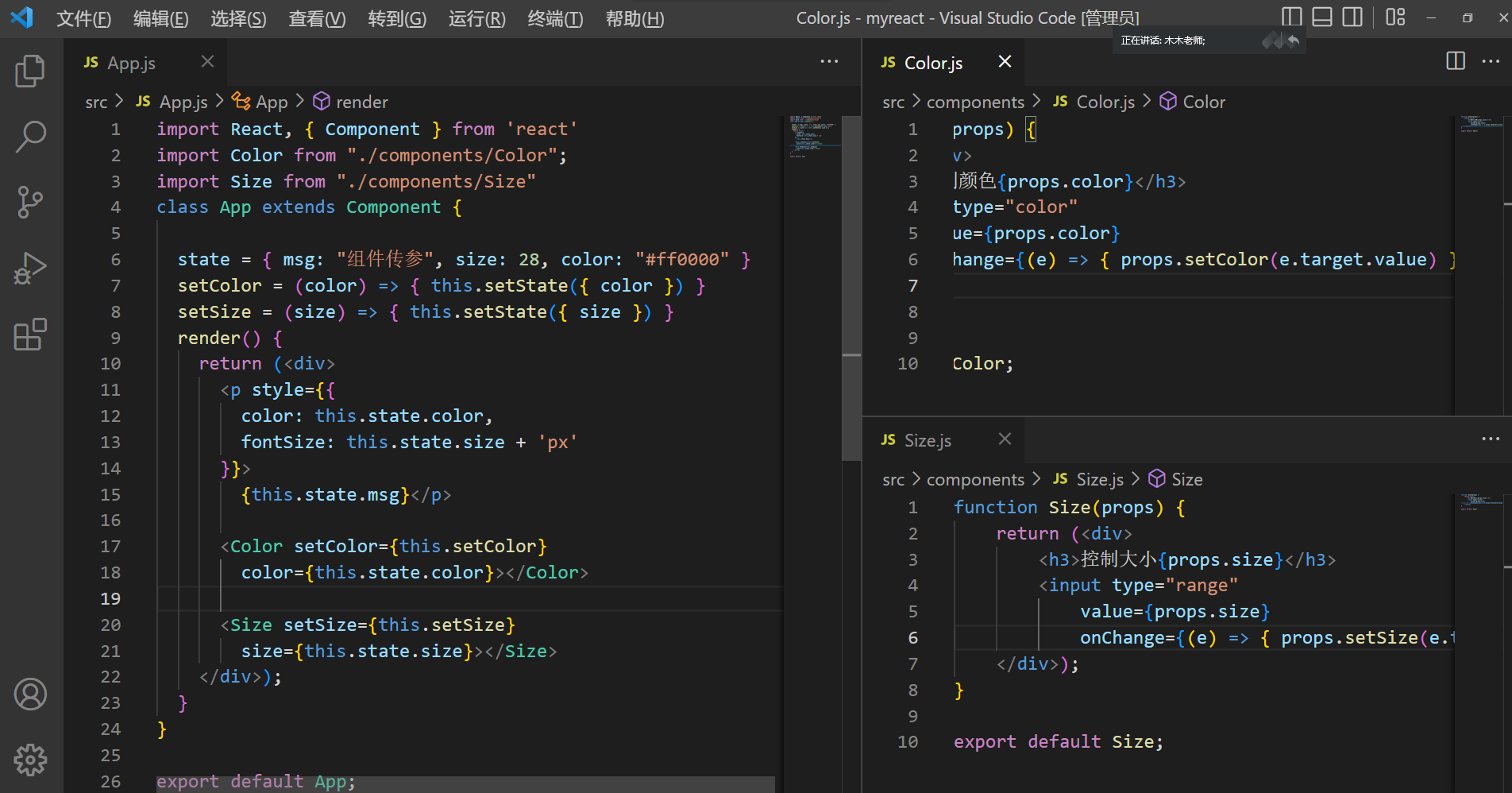
Task: Close the Color.js tab
Action: [x=1005, y=61]
